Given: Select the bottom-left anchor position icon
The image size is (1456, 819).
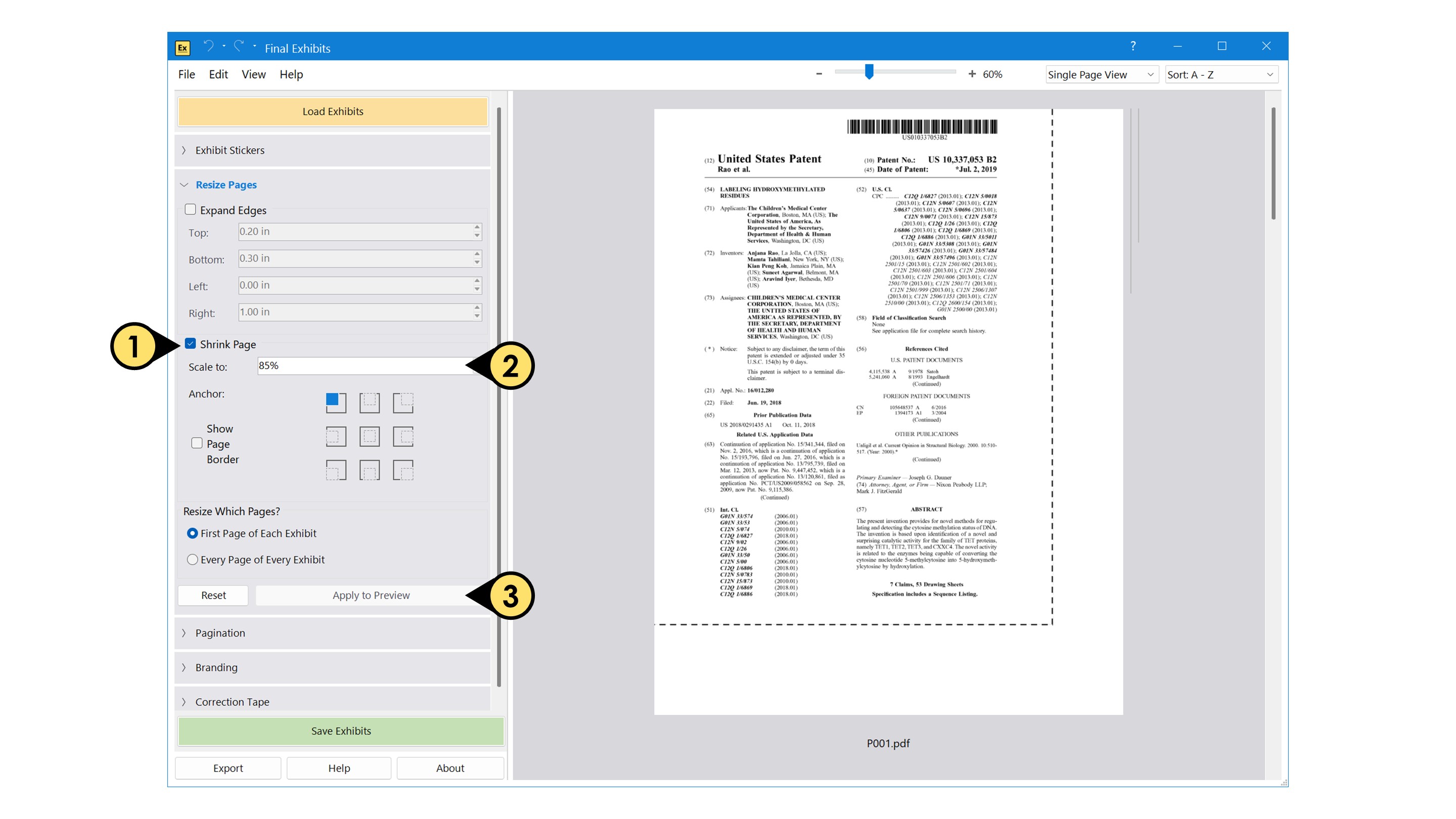Looking at the screenshot, I should point(336,470).
